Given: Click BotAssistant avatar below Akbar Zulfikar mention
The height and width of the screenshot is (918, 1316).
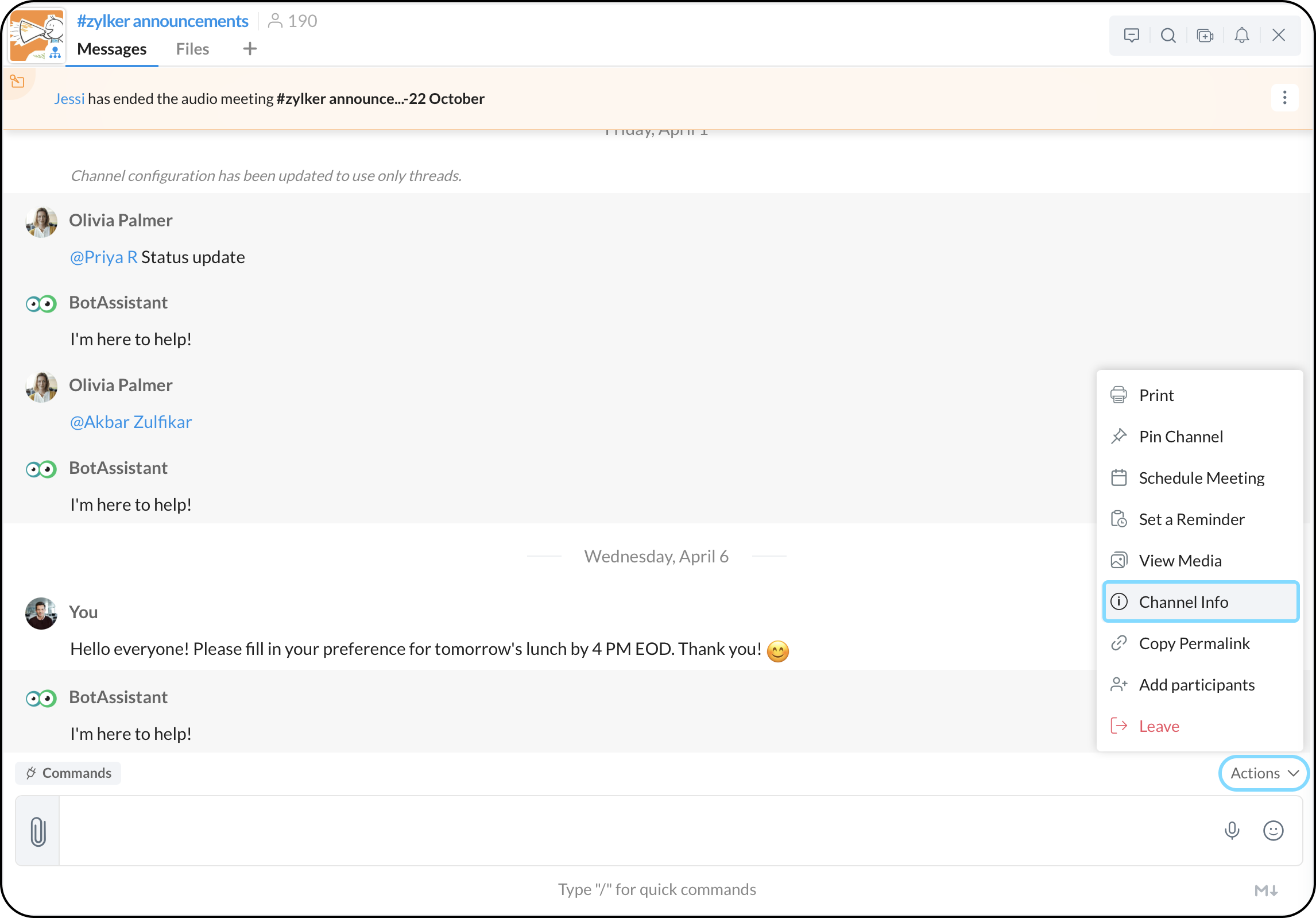Looking at the screenshot, I should pos(41,469).
